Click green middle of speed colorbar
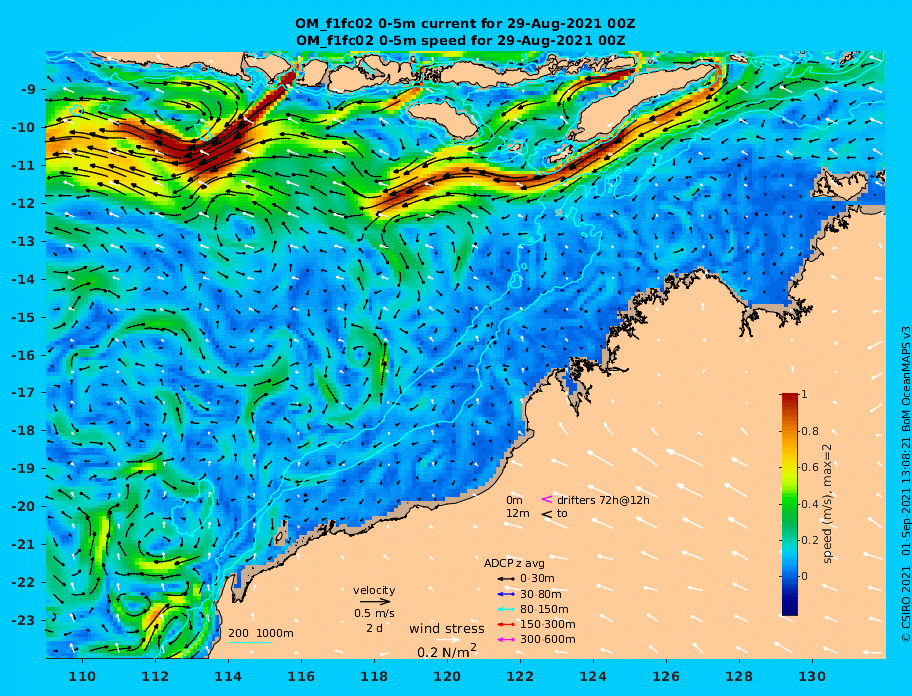Viewport: 912px width, 696px height. point(790,504)
